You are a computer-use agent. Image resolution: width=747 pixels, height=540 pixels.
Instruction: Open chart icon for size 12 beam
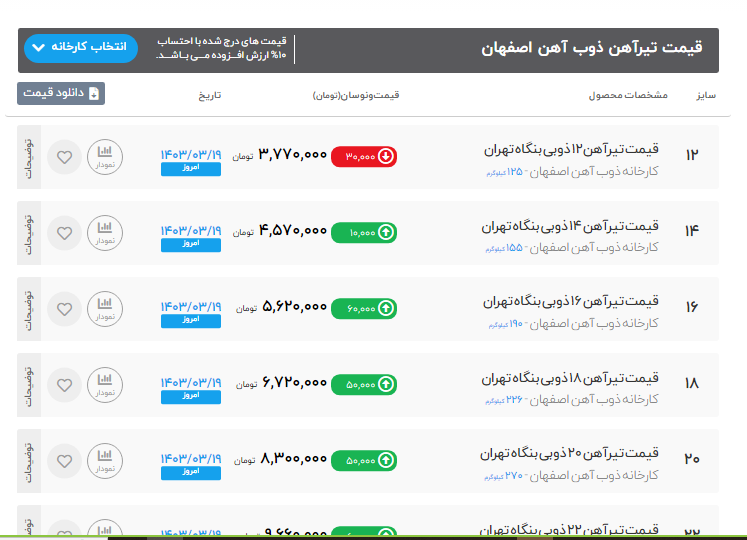(105, 156)
